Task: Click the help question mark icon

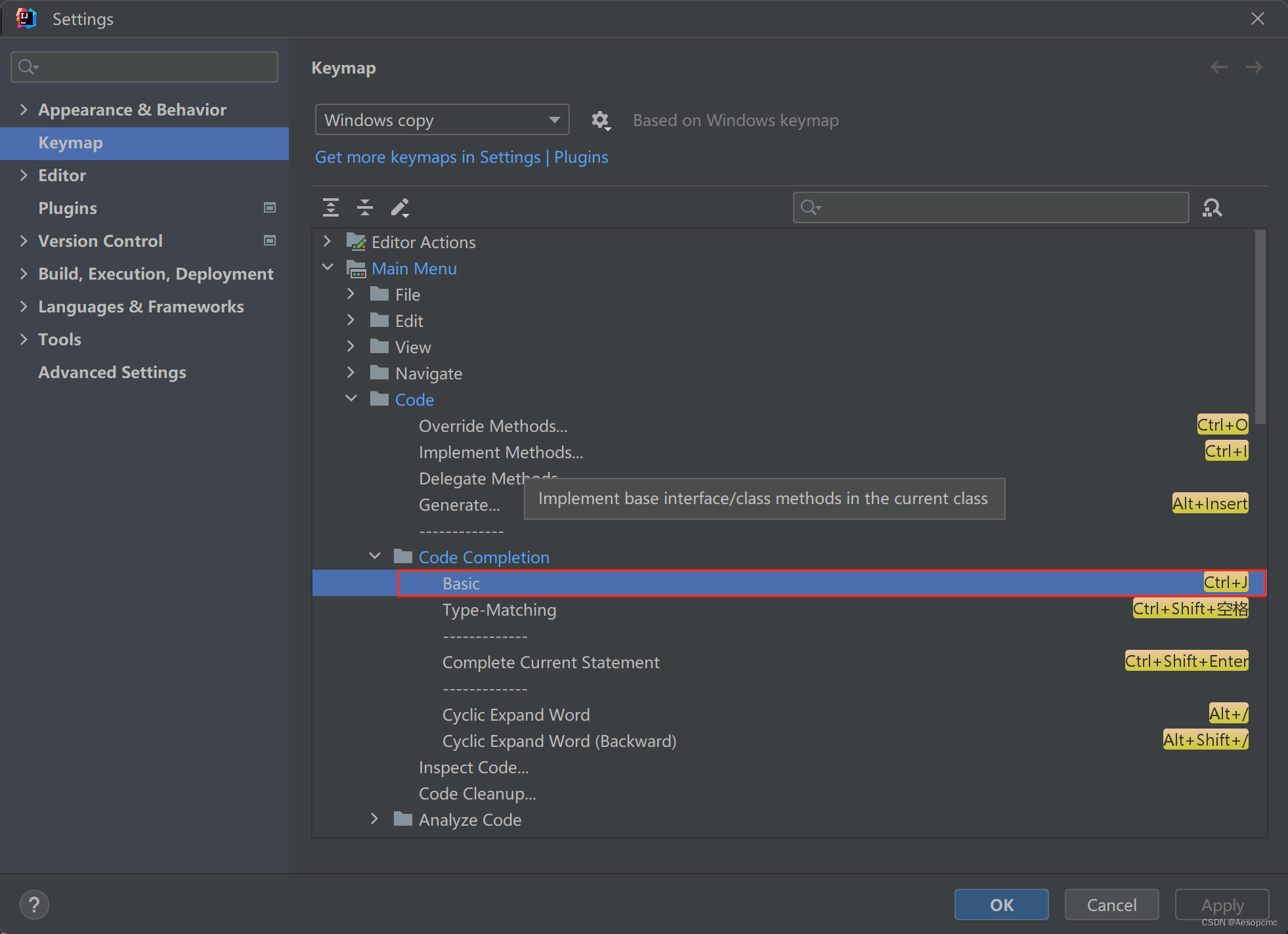Action: click(x=34, y=905)
